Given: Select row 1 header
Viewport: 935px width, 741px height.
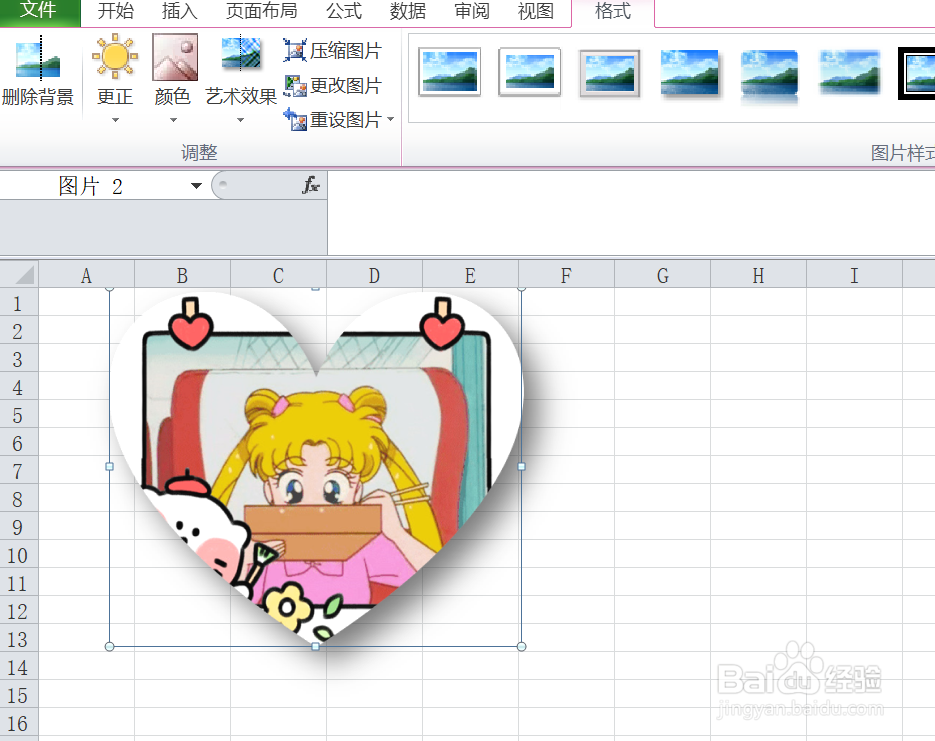Looking at the screenshot, I should click(x=18, y=303).
